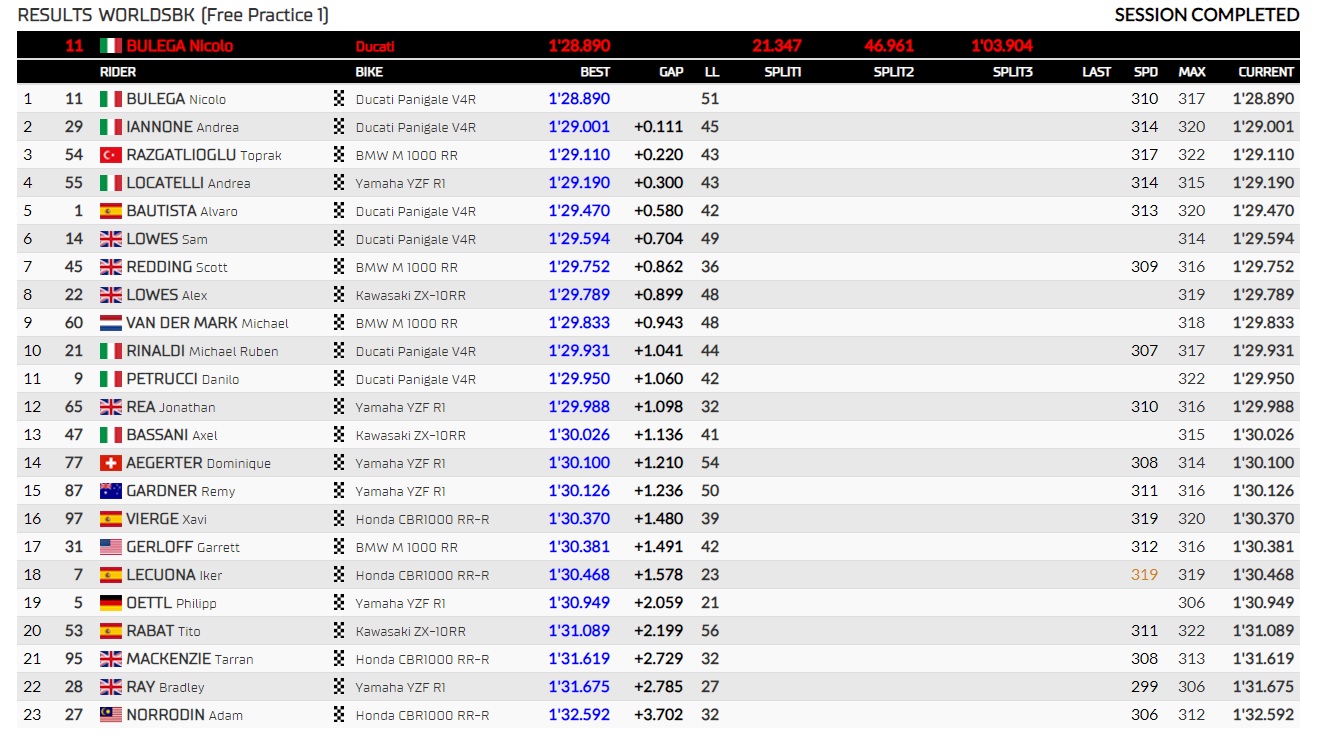Click checkered flag icon in LOWES Sam row
The image size is (1325, 737).
coord(339,239)
